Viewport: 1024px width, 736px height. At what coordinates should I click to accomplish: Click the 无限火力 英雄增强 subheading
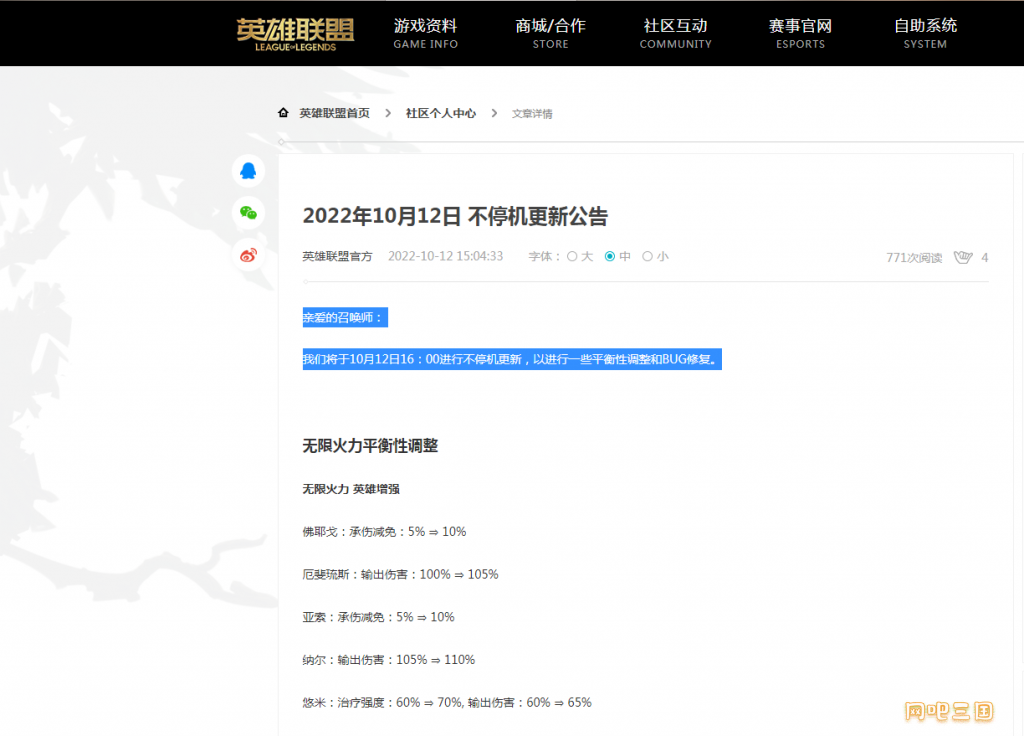click(x=351, y=489)
